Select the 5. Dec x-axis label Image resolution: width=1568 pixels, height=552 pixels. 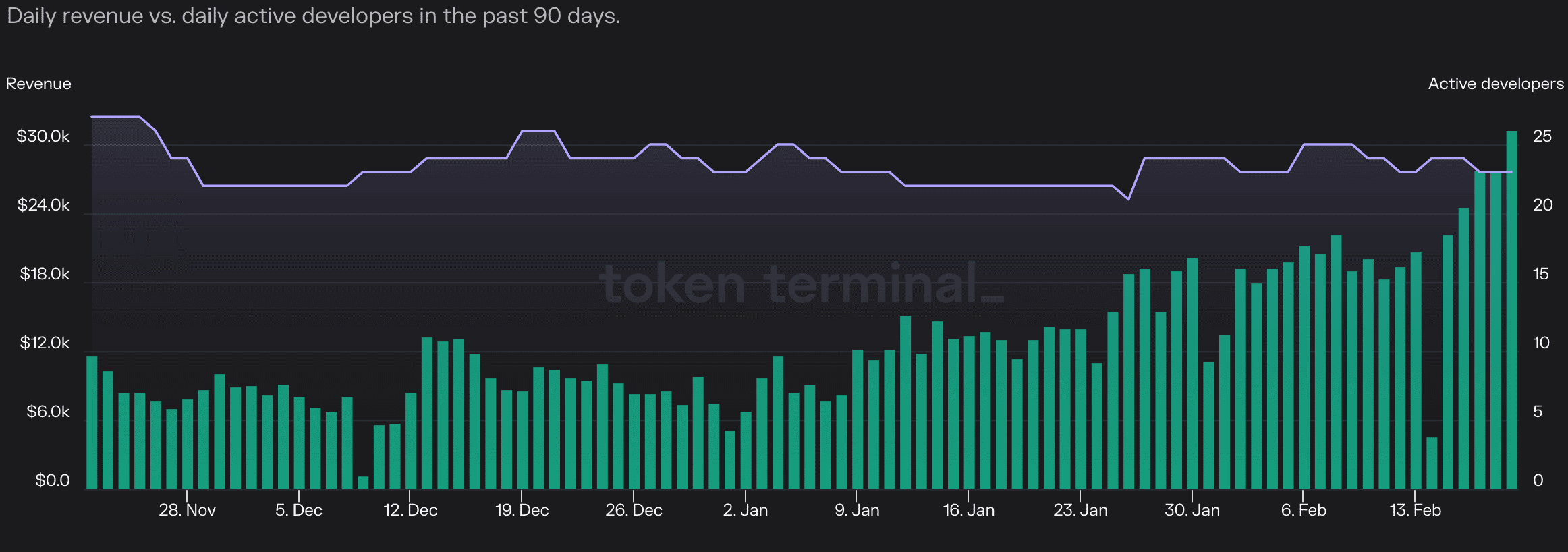click(298, 510)
